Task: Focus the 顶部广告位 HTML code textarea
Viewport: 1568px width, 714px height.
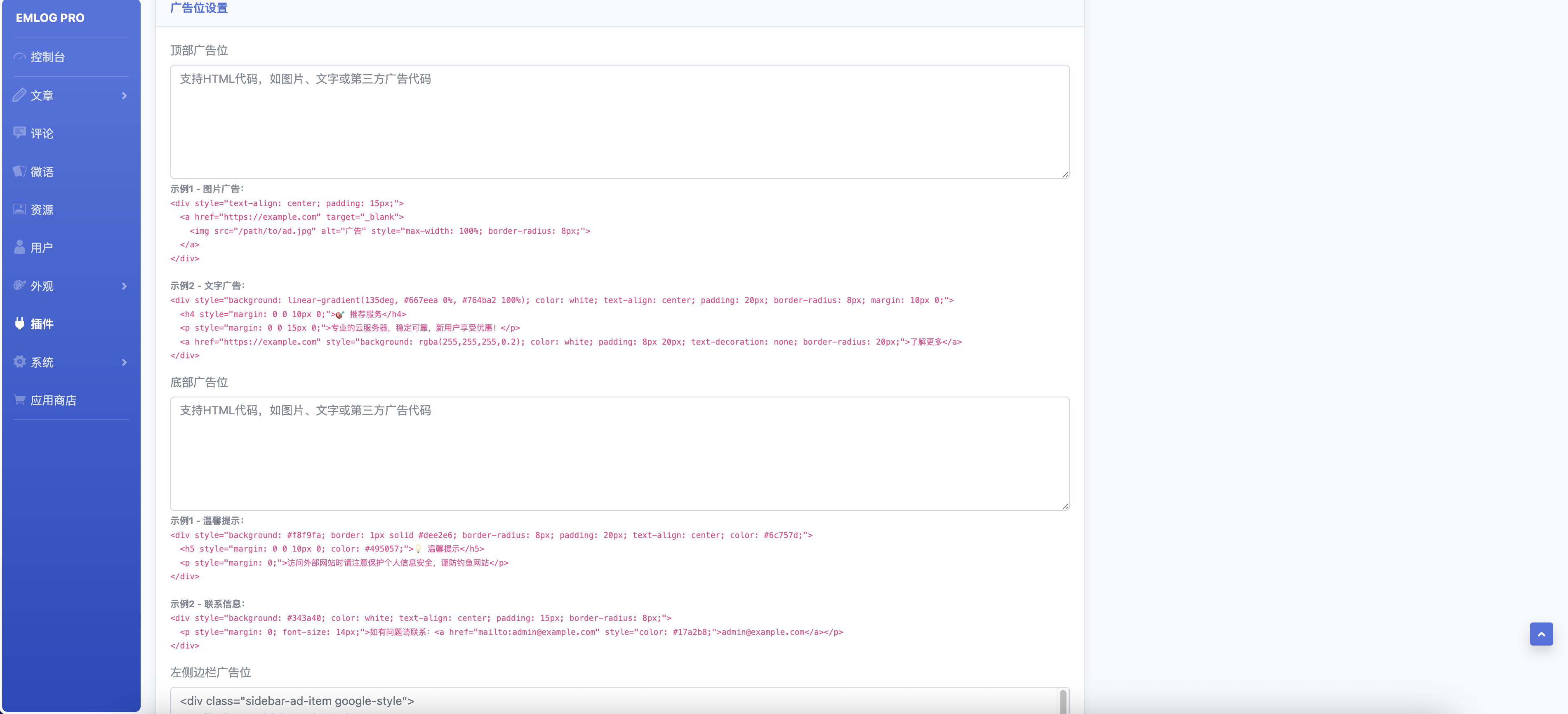Action: pyautogui.click(x=619, y=122)
